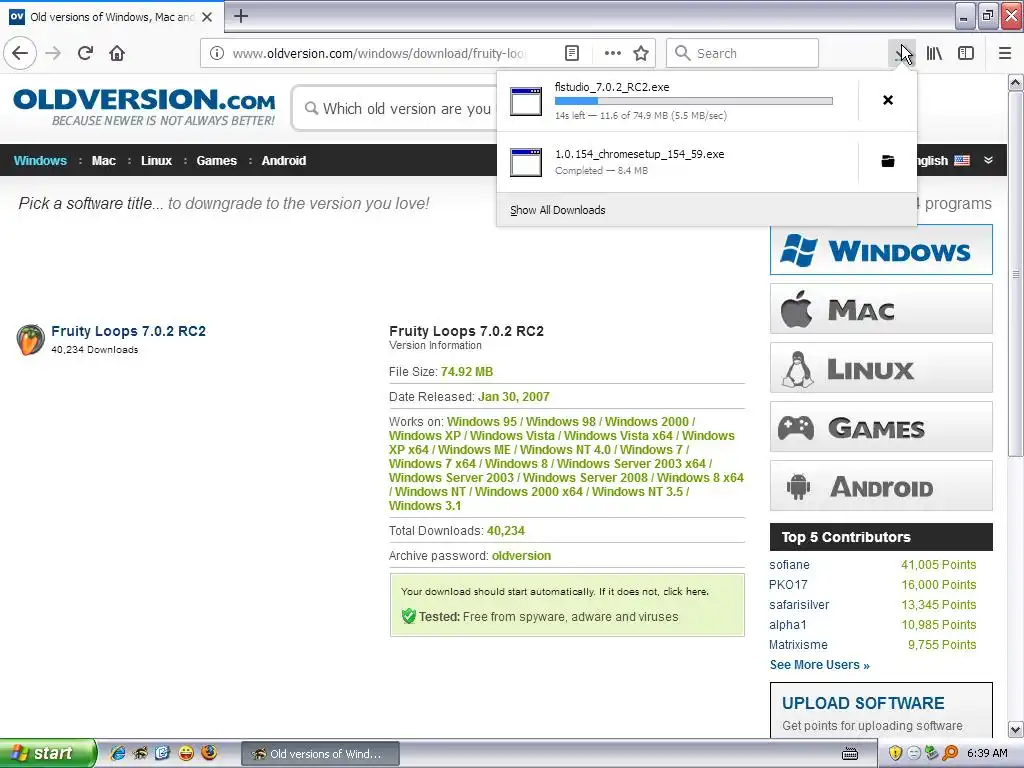Viewport: 1024px width, 768px height.
Task: Click the 'click here' manual download link
Action: [685, 592]
